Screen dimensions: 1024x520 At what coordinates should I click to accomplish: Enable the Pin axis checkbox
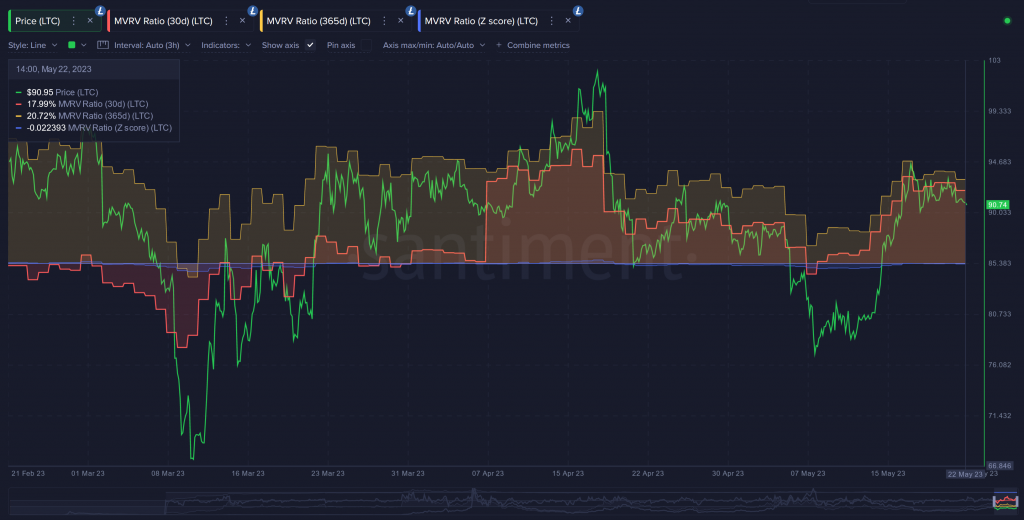click(365, 45)
